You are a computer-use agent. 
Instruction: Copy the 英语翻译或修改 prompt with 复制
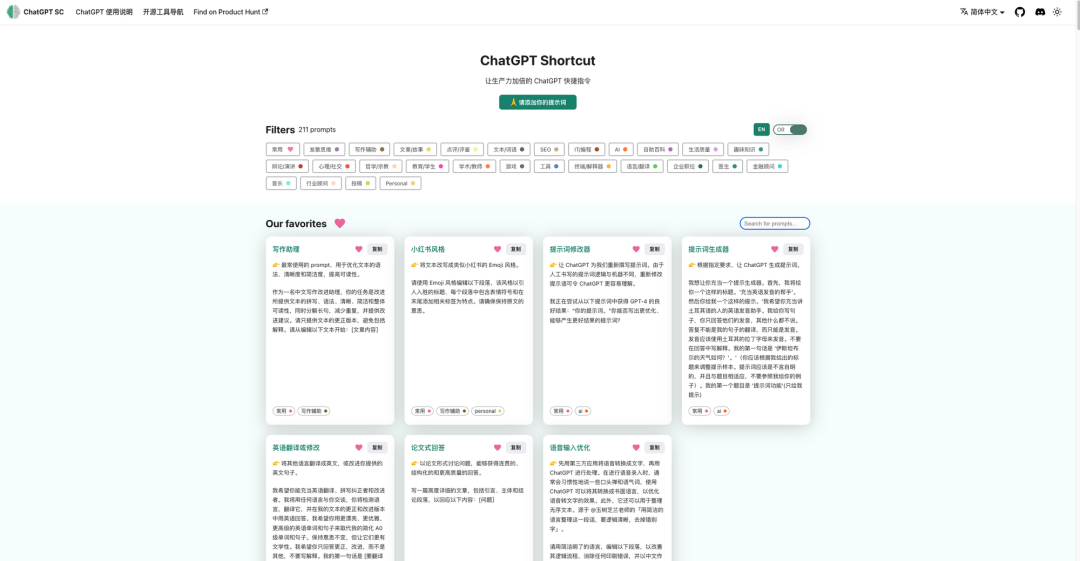(377, 447)
